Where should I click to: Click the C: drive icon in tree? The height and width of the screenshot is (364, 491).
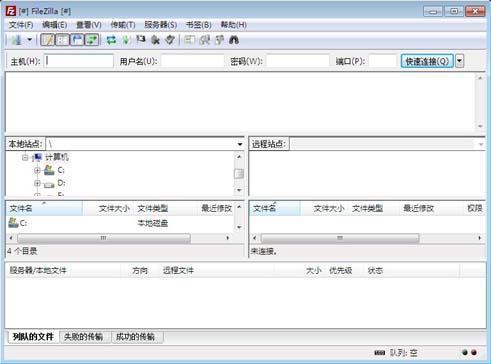(x=49, y=170)
